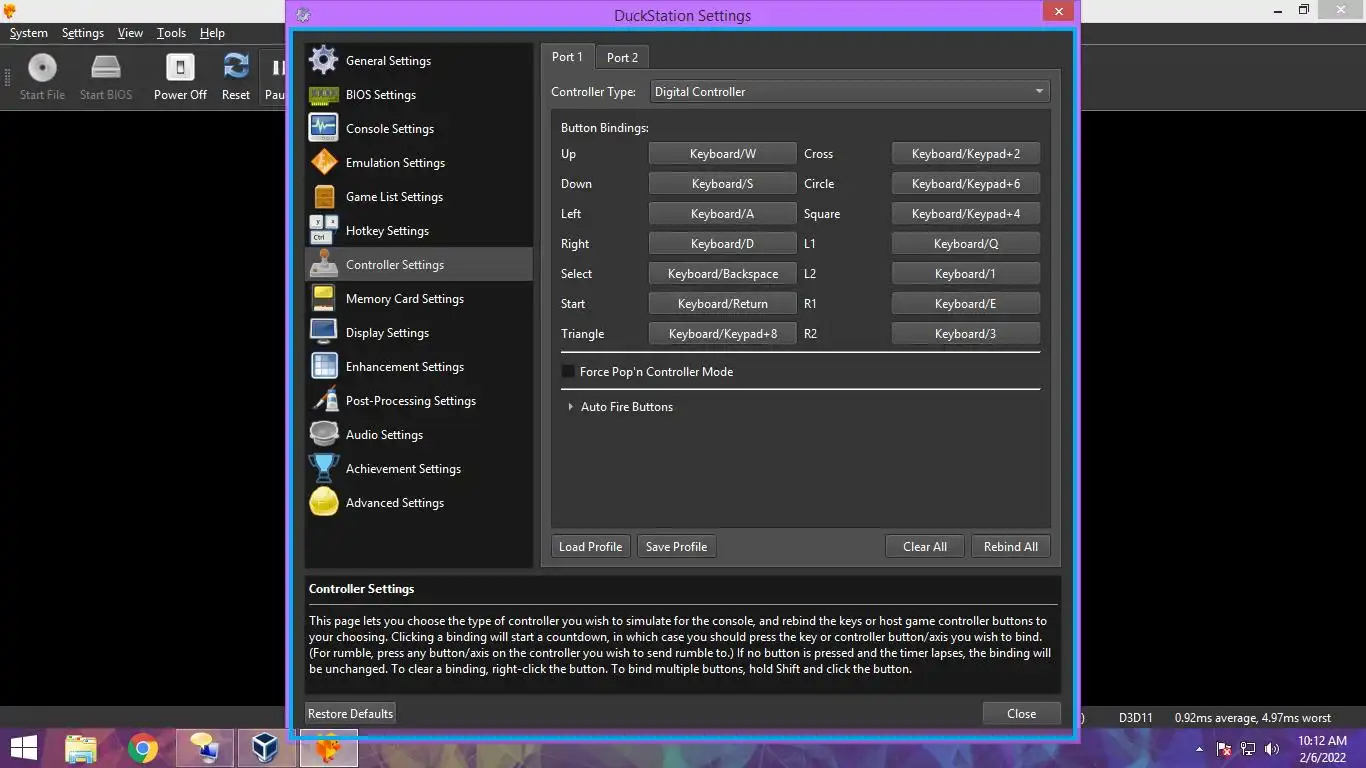Click Save Profile button
The image size is (1366, 768).
pyautogui.click(x=676, y=547)
